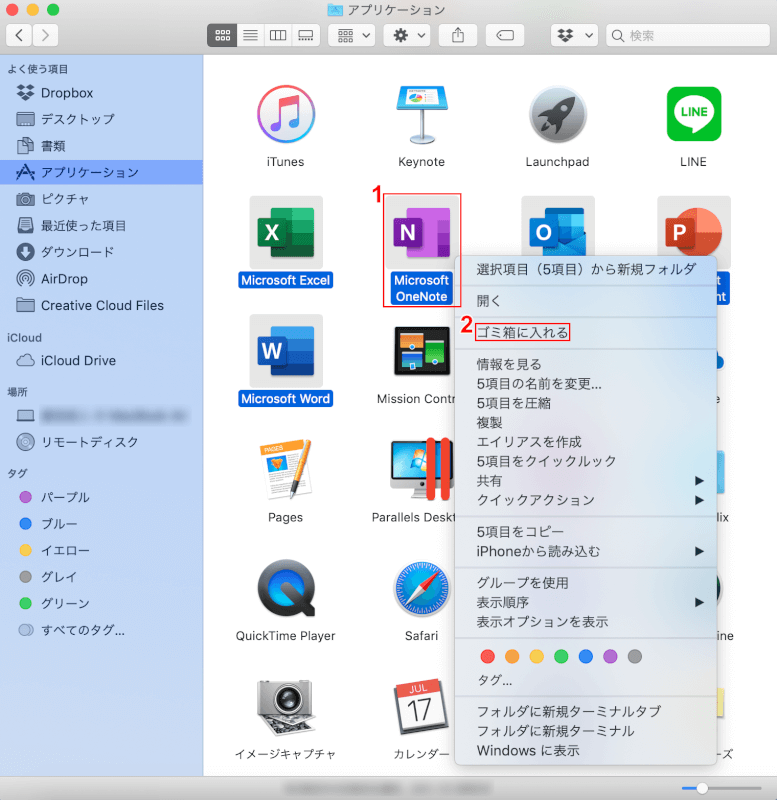Screen dimensions: 777x800
Task: Go back with the back arrow
Action: coord(19,35)
